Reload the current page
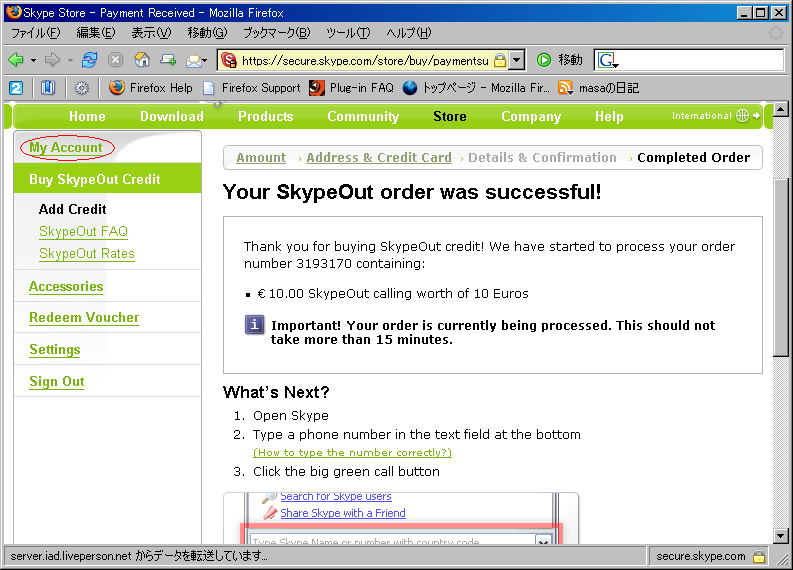This screenshot has width=793, height=570. (90, 60)
